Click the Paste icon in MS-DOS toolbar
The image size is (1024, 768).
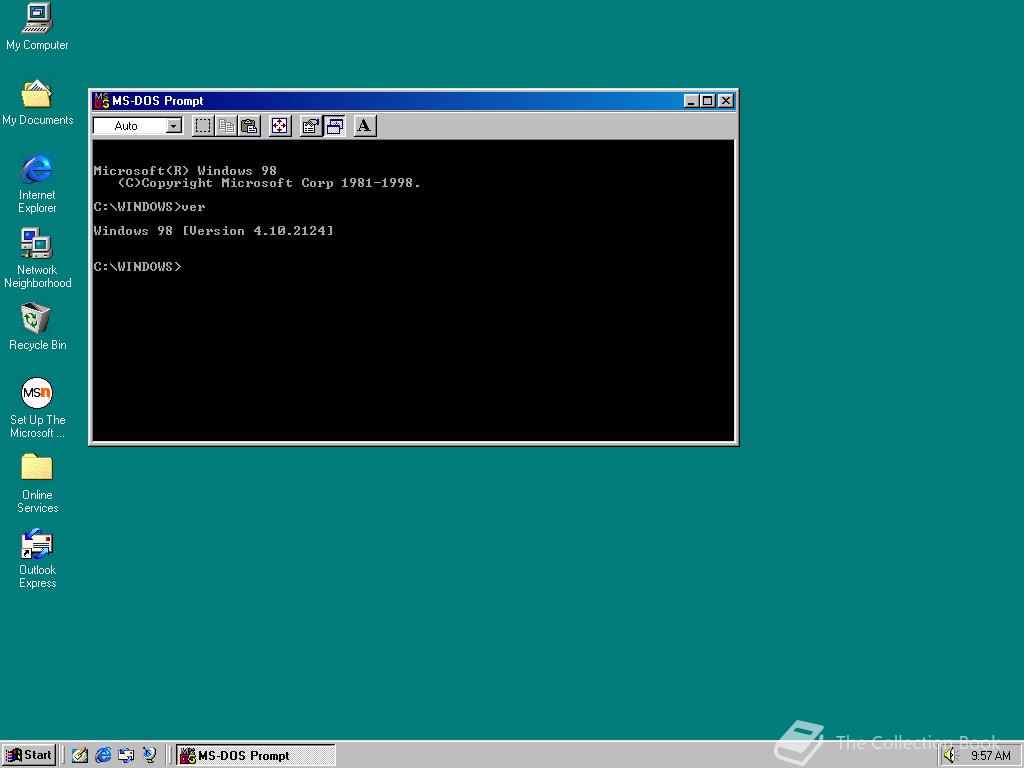249,125
